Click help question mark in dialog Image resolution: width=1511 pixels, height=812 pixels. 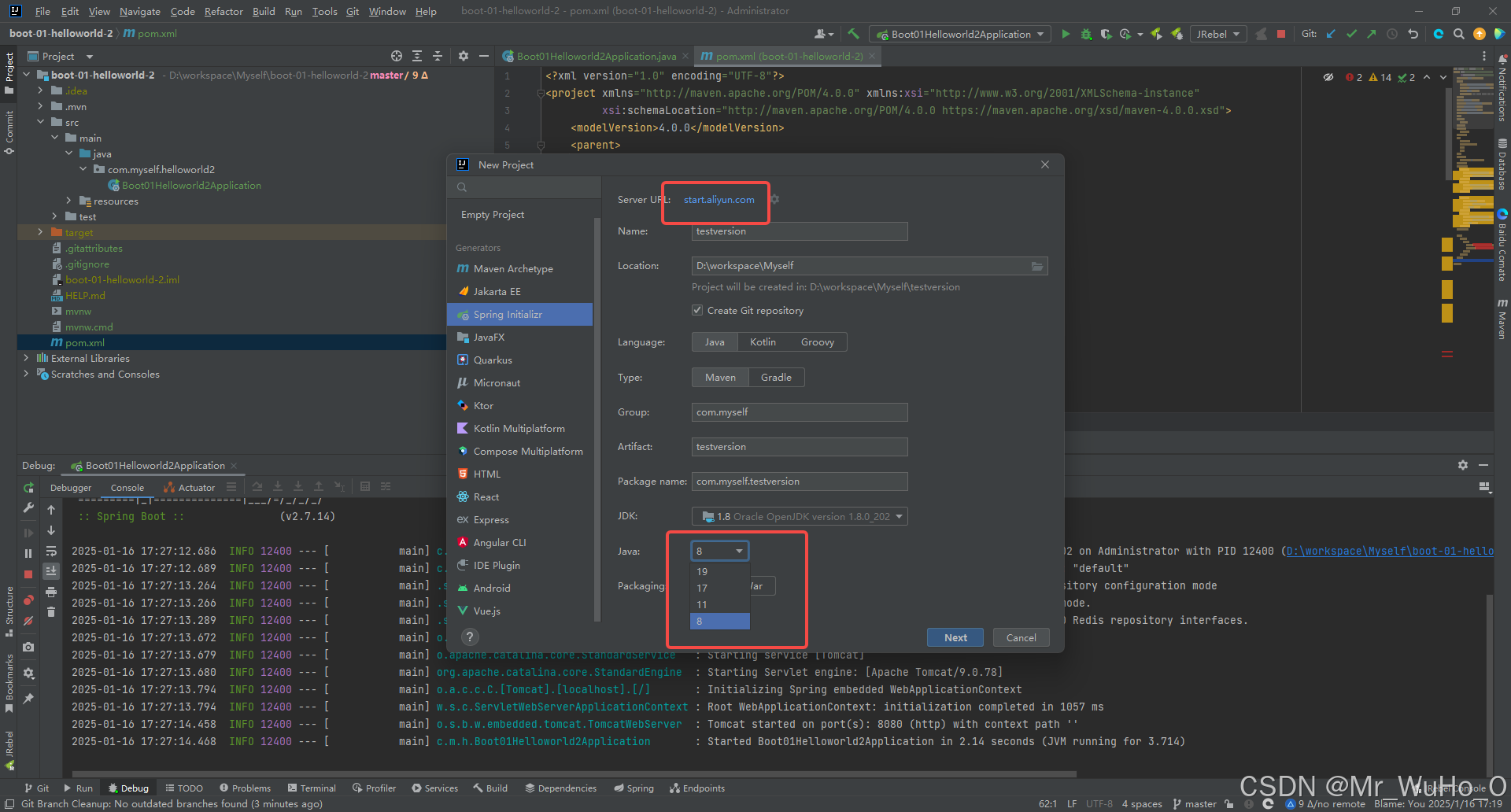pos(470,637)
